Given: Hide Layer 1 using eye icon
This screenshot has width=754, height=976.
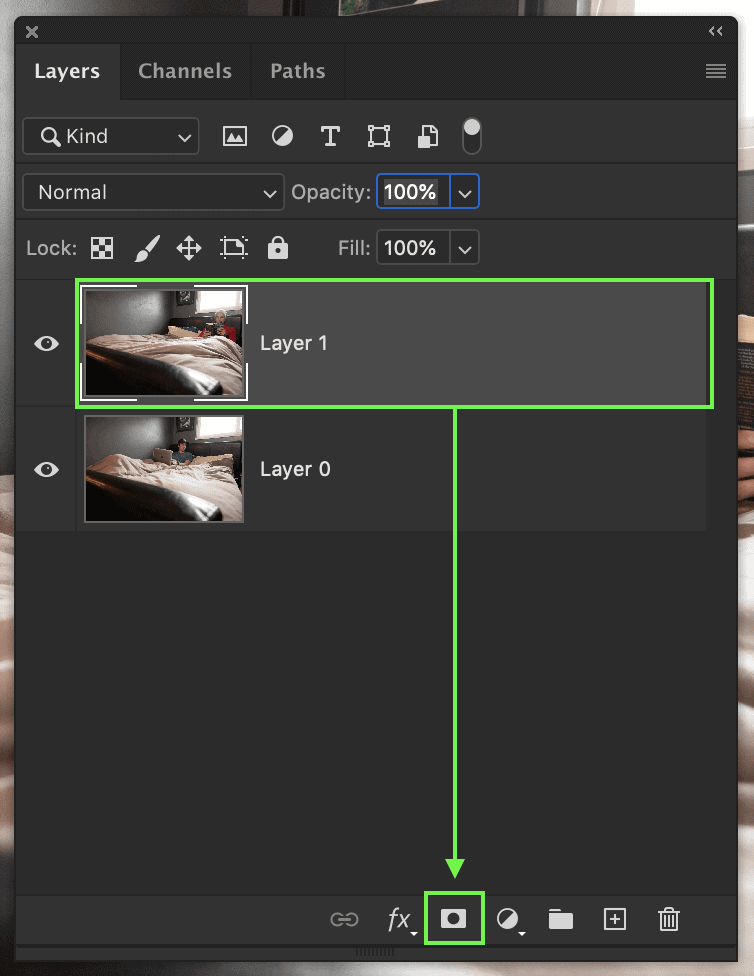Looking at the screenshot, I should click(x=47, y=343).
